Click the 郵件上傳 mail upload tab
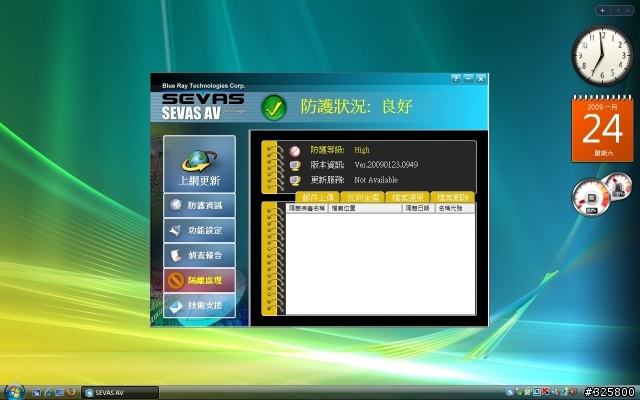 coord(318,197)
